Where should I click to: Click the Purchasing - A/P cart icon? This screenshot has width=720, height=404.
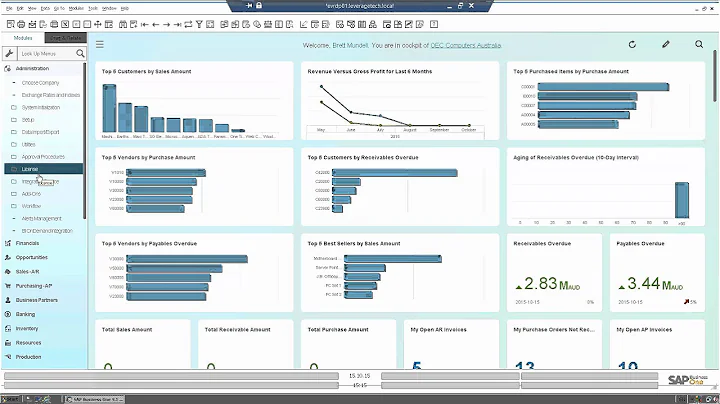(8, 286)
